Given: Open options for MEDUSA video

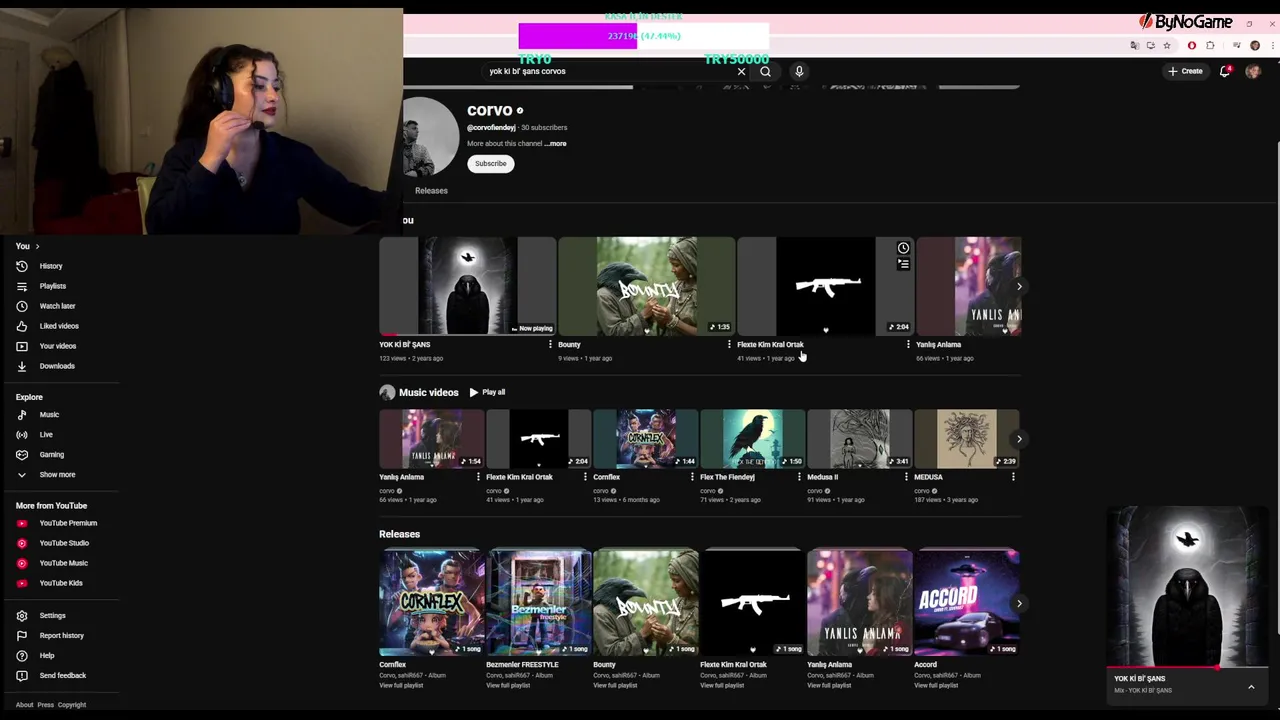Looking at the screenshot, I should 1013,477.
